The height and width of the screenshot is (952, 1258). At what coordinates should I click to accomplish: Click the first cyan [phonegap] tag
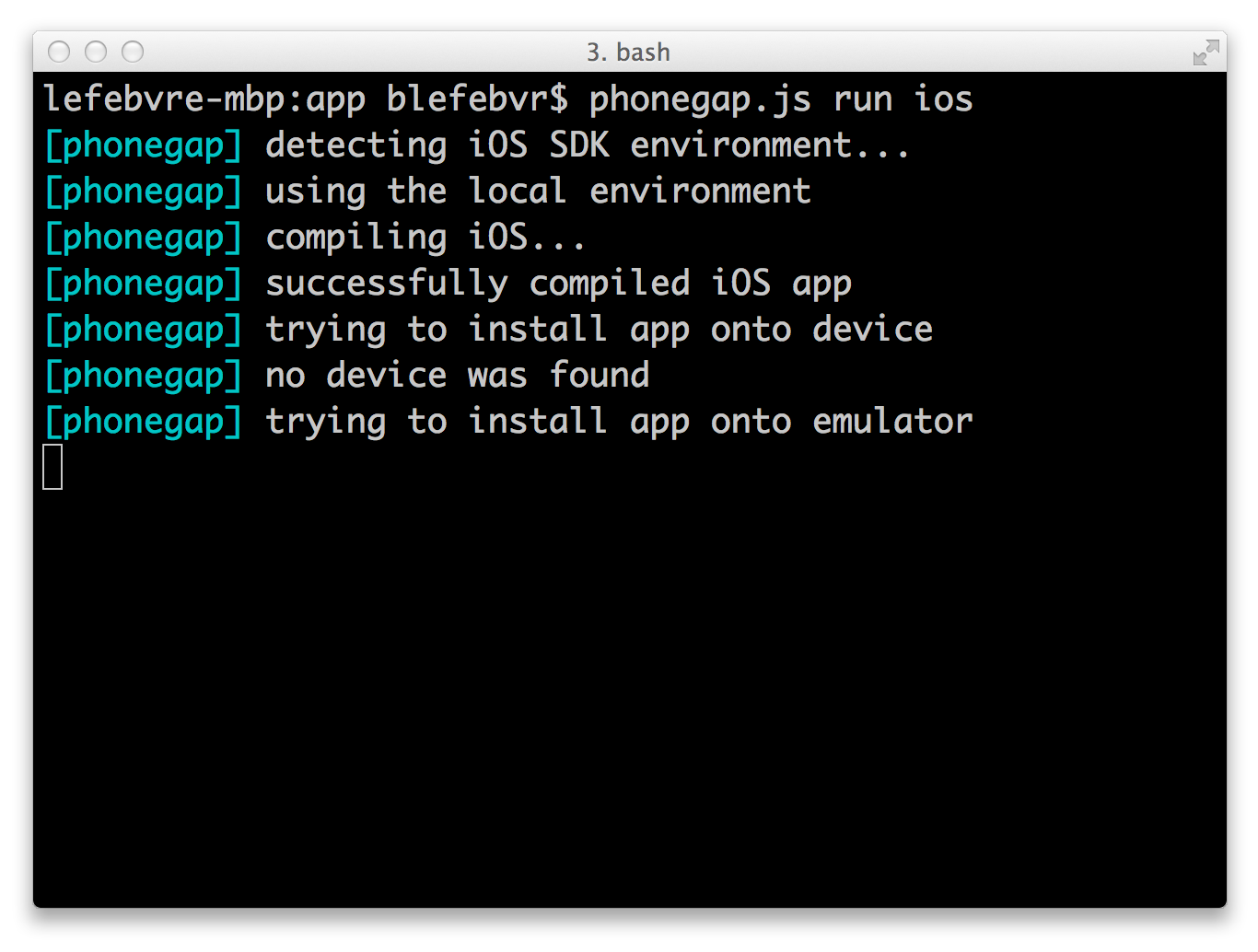(144, 145)
